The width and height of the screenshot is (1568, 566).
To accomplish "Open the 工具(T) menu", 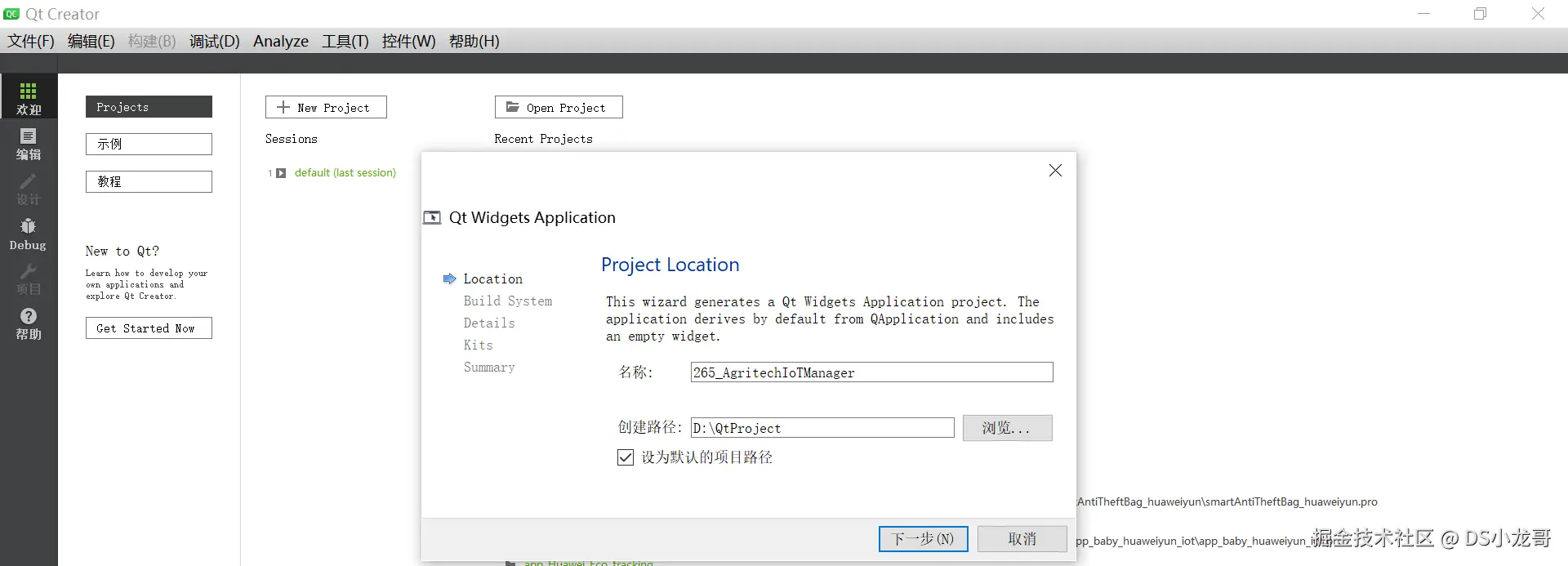I will [345, 41].
